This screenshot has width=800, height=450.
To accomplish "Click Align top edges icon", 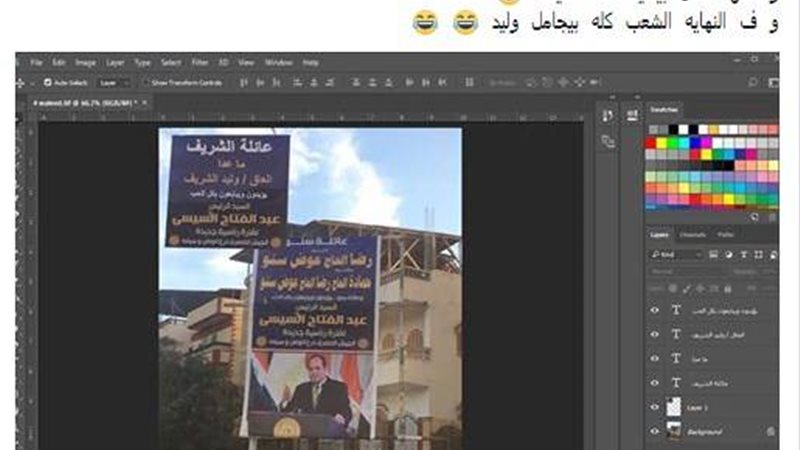I will coord(244,82).
